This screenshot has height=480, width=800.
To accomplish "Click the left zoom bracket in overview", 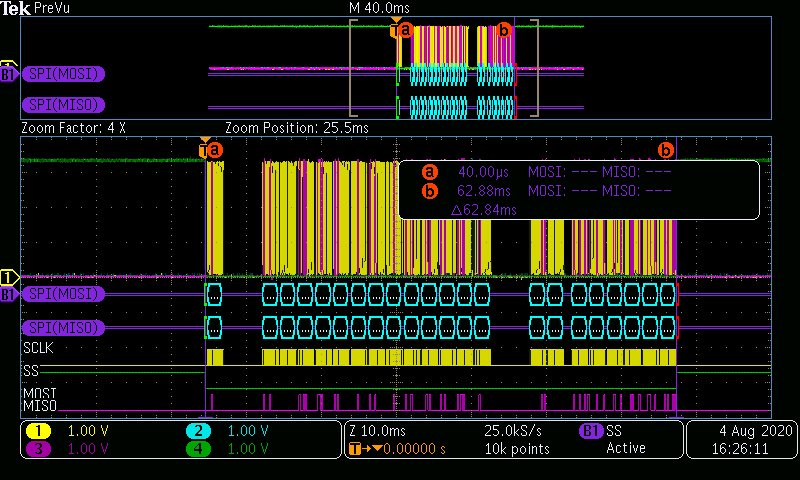I will point(353,68).
